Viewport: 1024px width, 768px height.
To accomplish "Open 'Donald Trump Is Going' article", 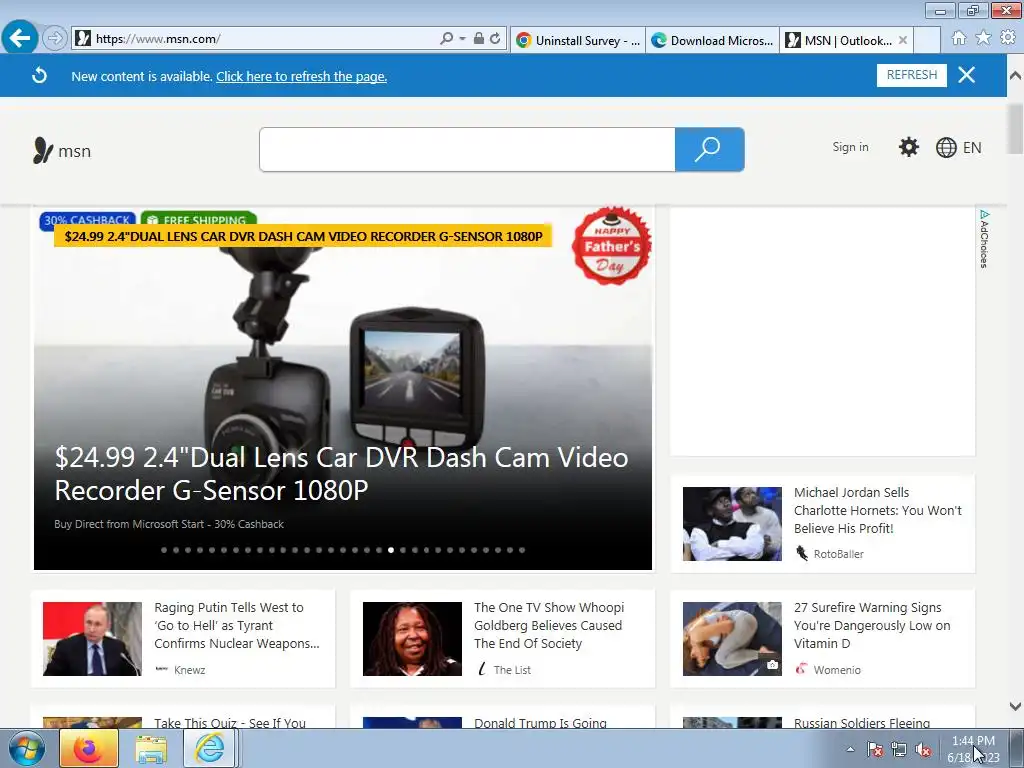I will pyautogui.click(x=540, y=722).
